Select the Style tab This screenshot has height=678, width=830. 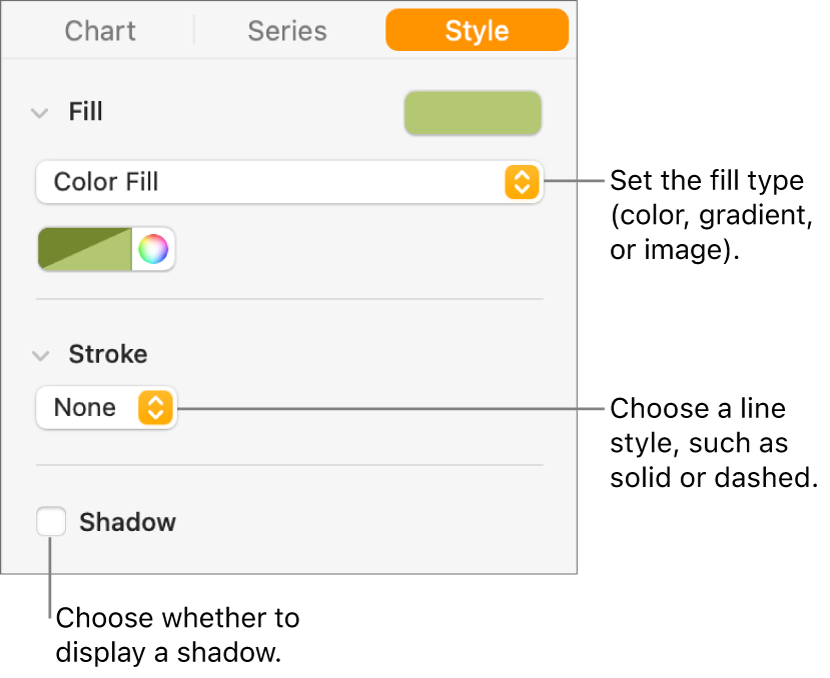477,31
